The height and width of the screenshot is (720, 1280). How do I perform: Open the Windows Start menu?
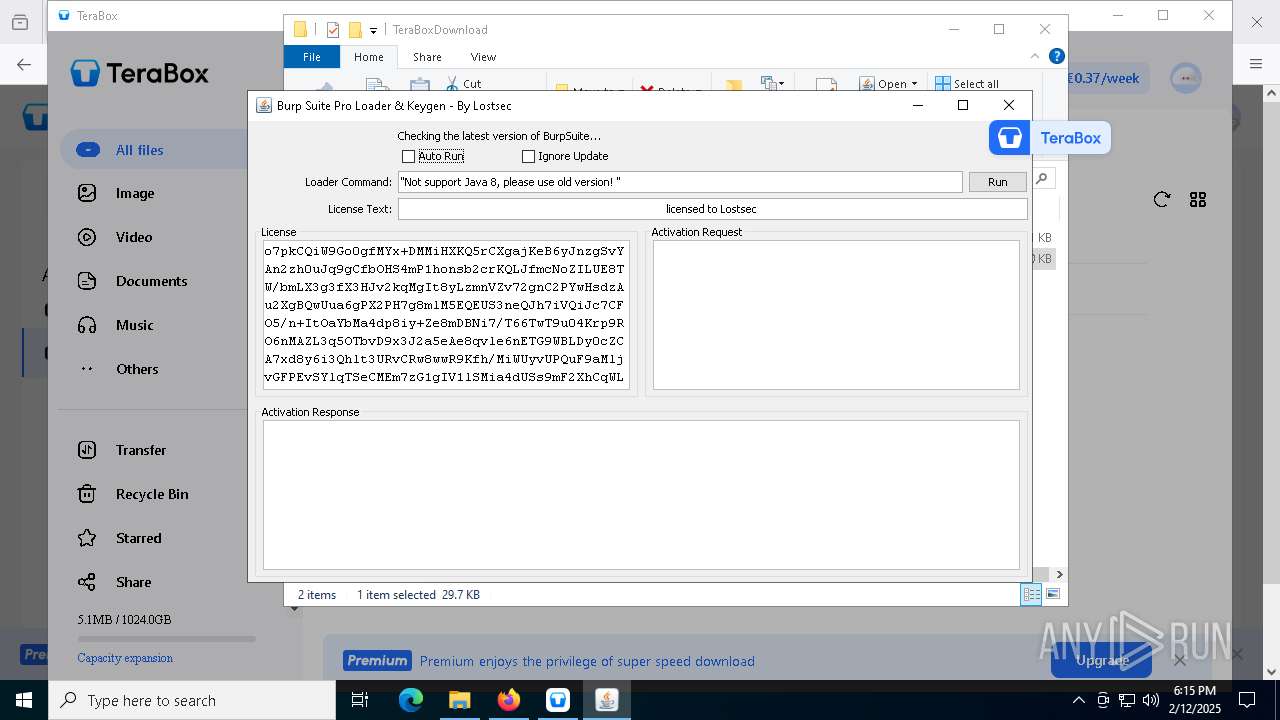pos(24,700)
